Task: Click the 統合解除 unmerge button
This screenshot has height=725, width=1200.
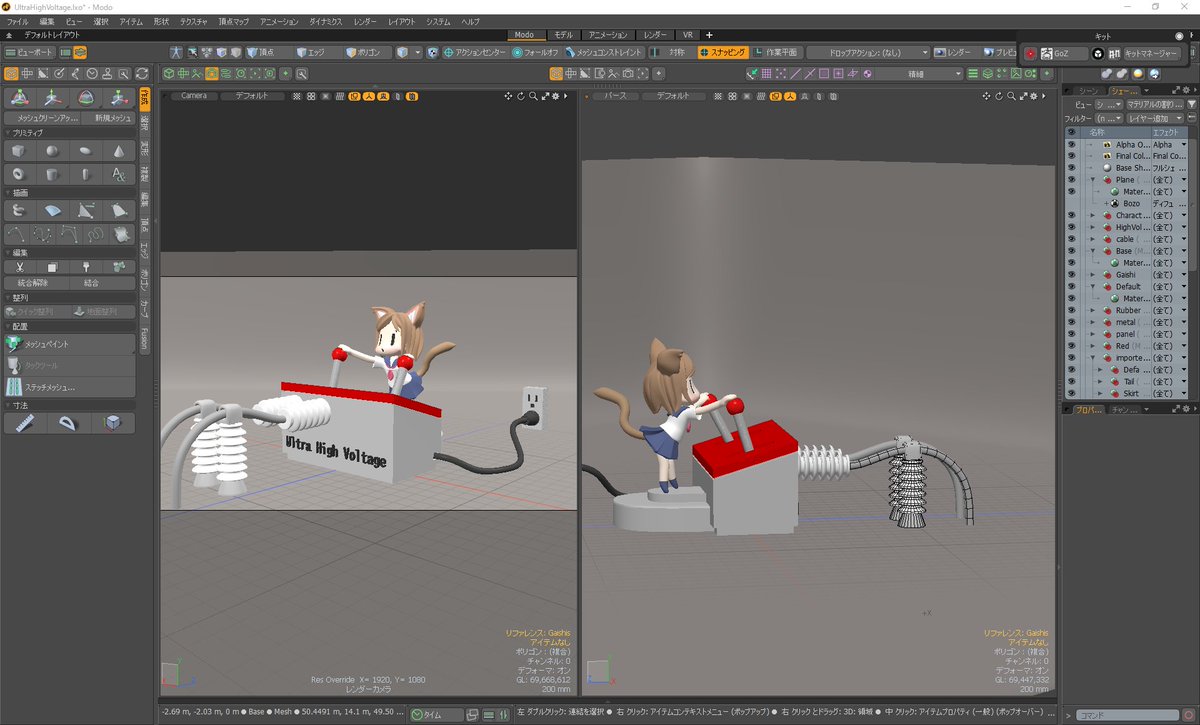Action: 34,283
